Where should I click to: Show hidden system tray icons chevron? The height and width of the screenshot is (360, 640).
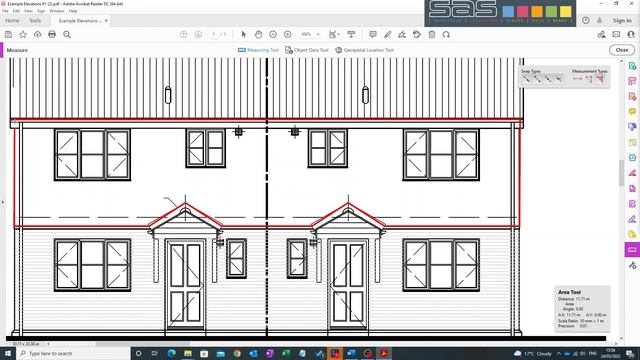point(559,353)
